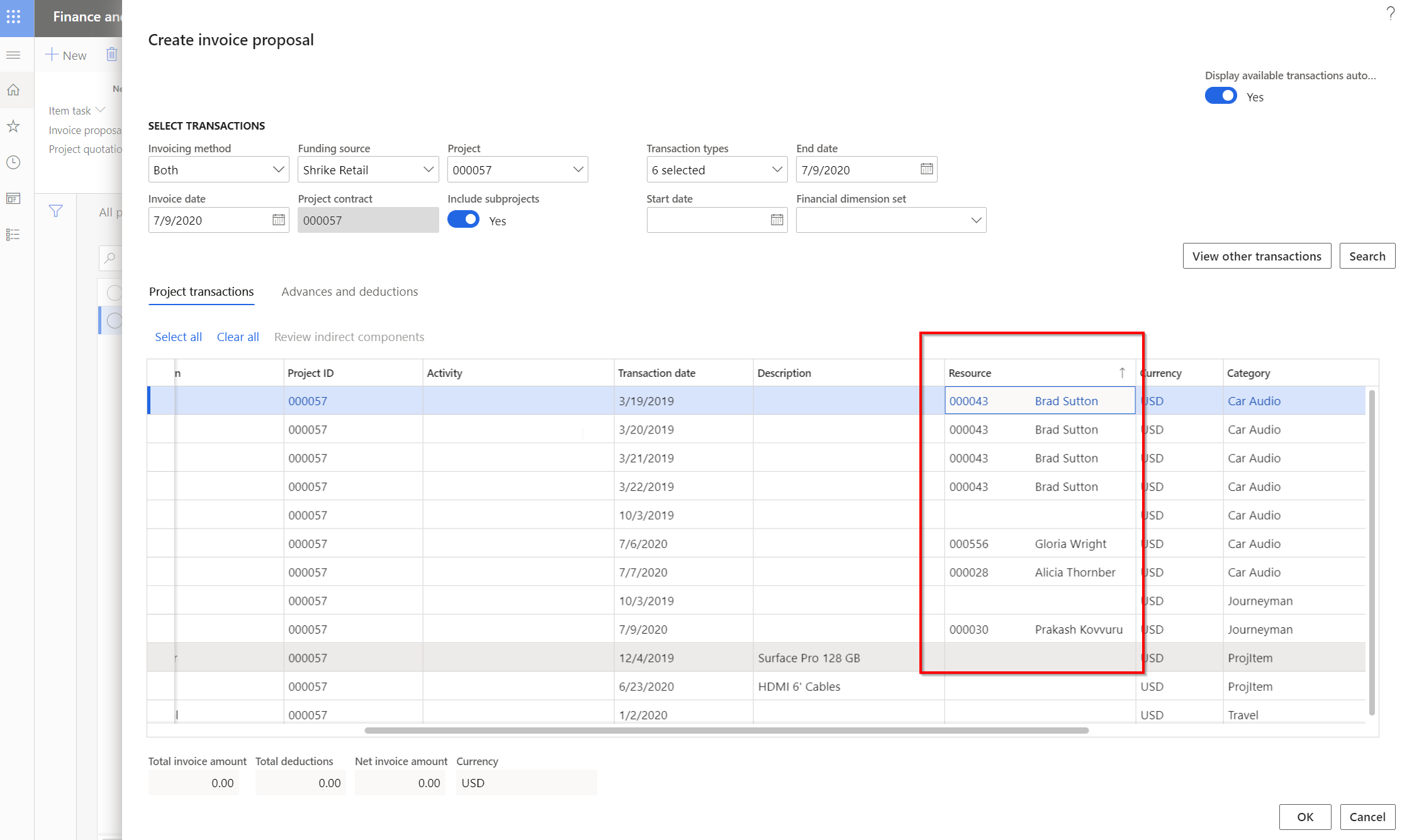Image resolution: width=1402 pixels, height=840 pixels.
Task: Select the first background list radio circle
Action: [x=115, y=293]
